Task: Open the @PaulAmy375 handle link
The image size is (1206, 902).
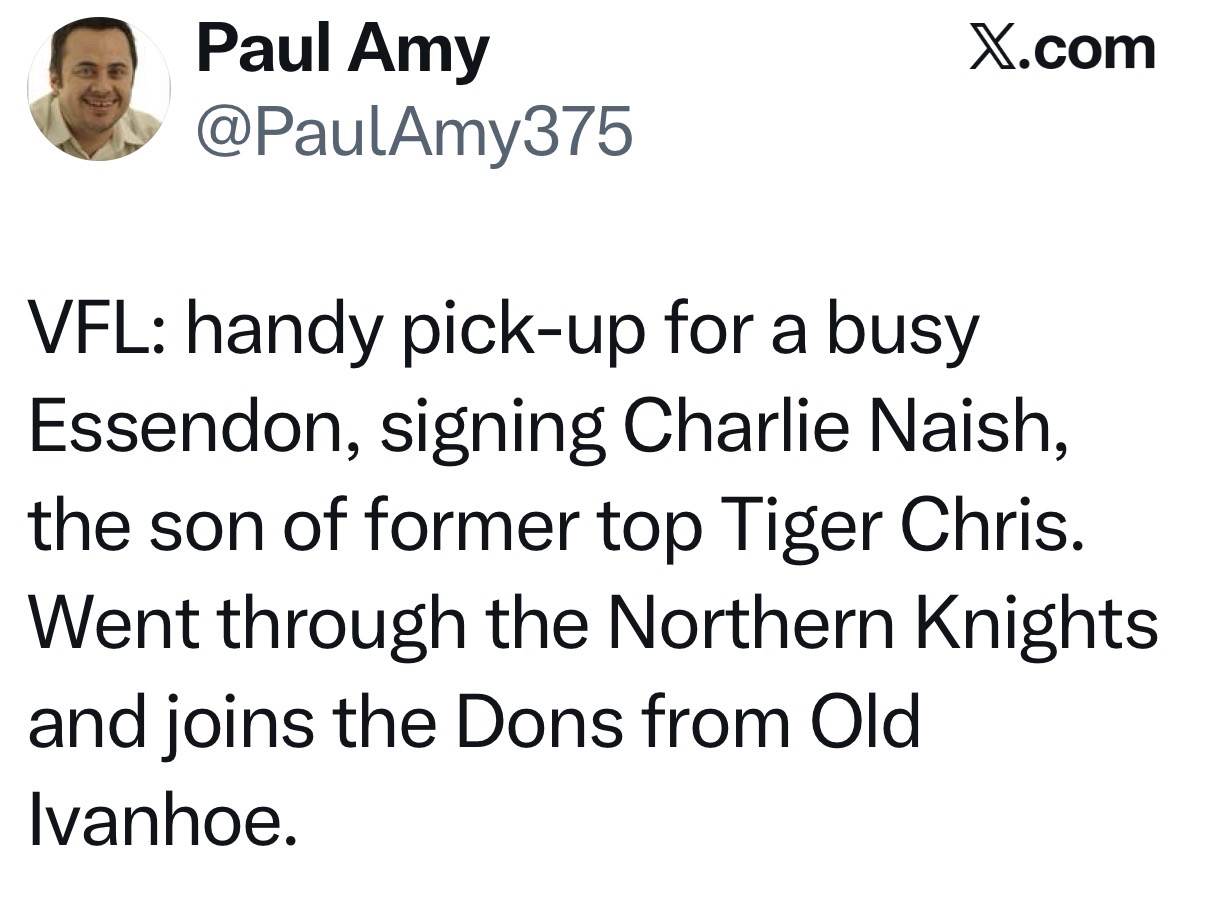Action: click(x=414, y=130)
